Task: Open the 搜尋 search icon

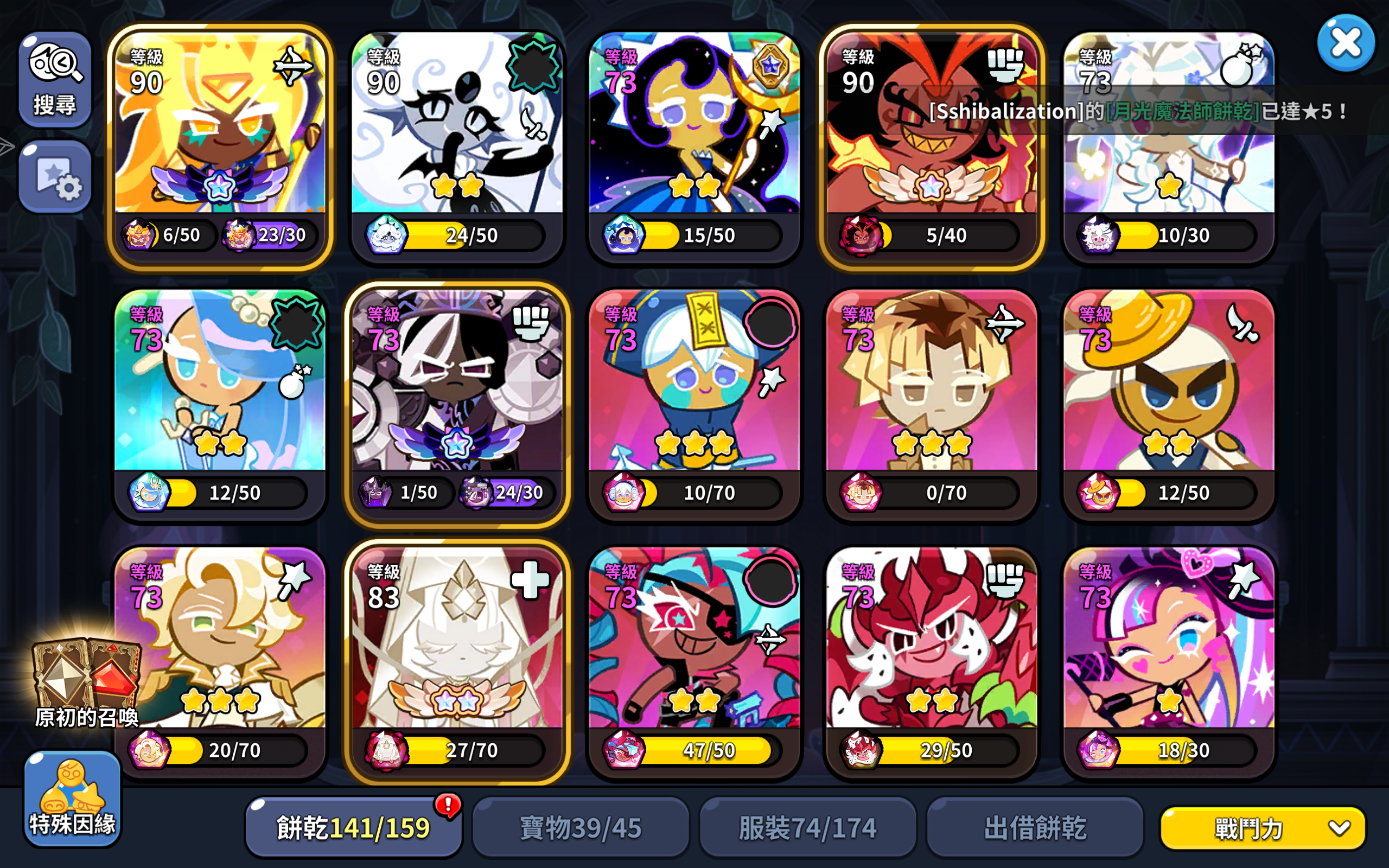Action: 55,79
